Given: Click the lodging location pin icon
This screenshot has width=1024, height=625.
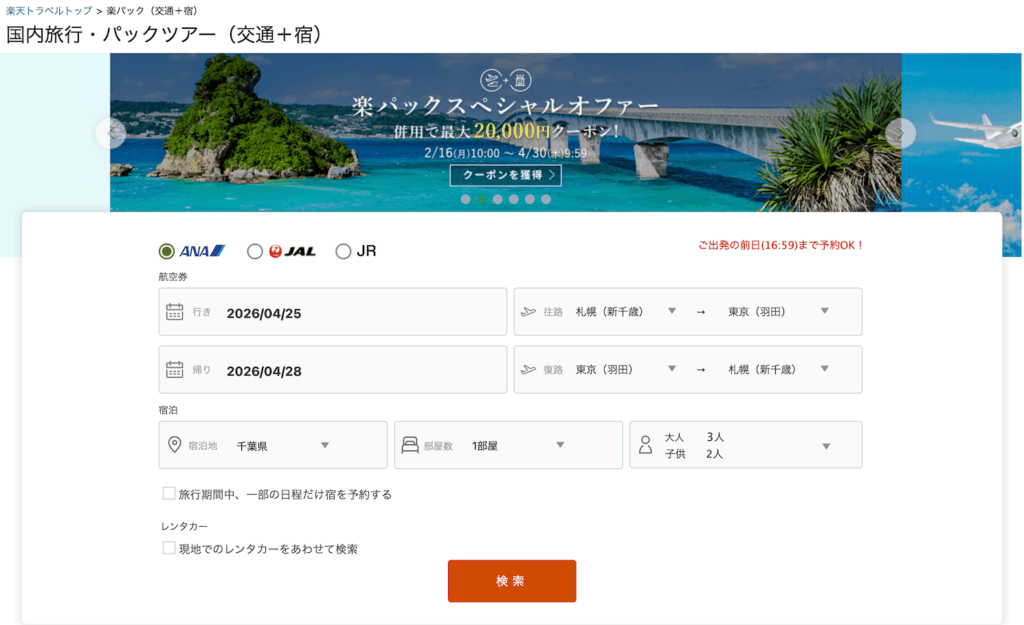Looking at the screenshot, I should tap(175, 445).
